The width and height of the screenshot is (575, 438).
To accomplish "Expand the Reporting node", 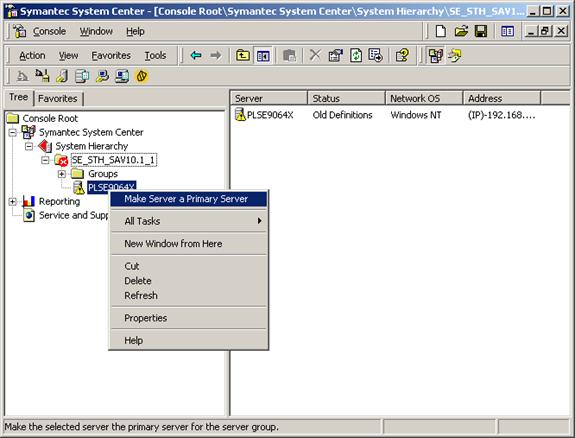I will point(12,201).
